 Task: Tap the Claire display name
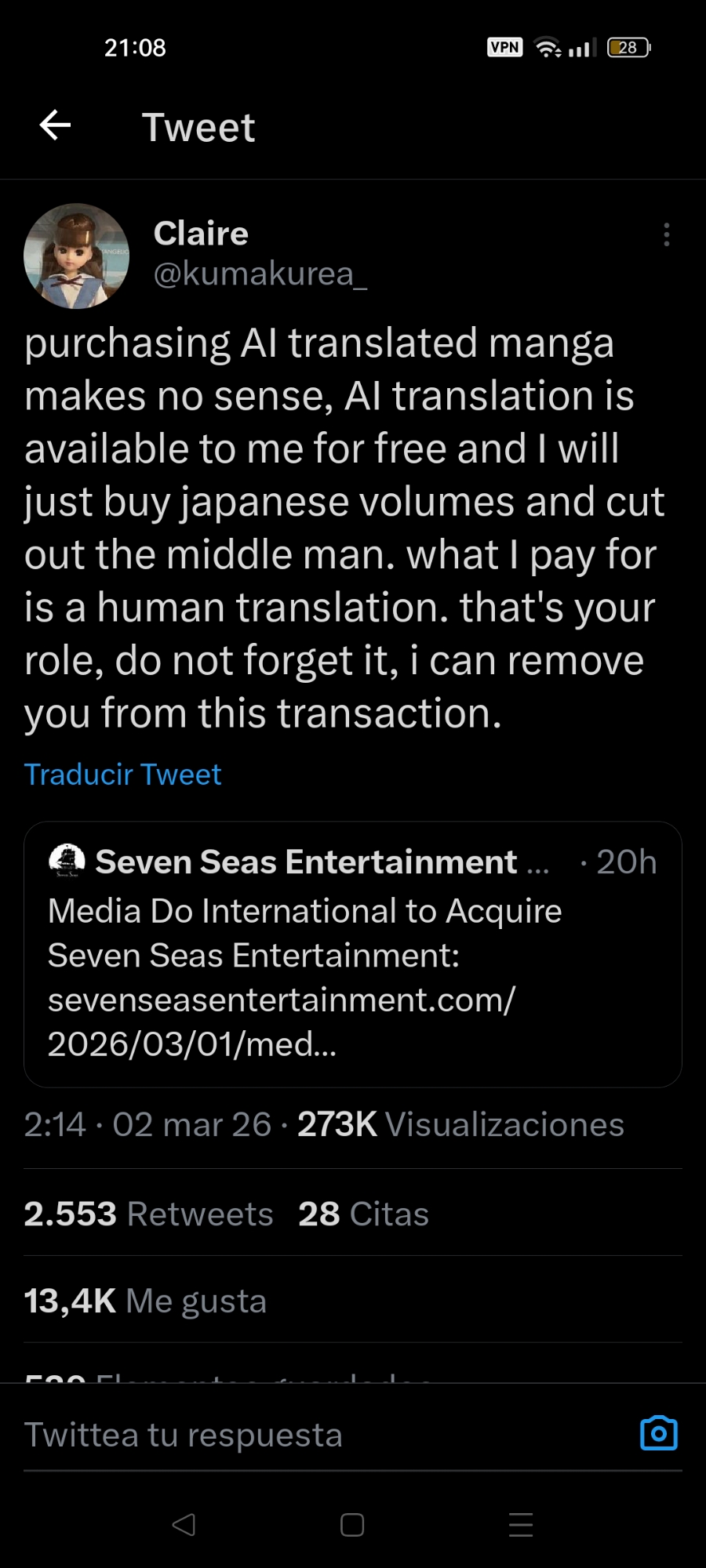coord(201,234)
